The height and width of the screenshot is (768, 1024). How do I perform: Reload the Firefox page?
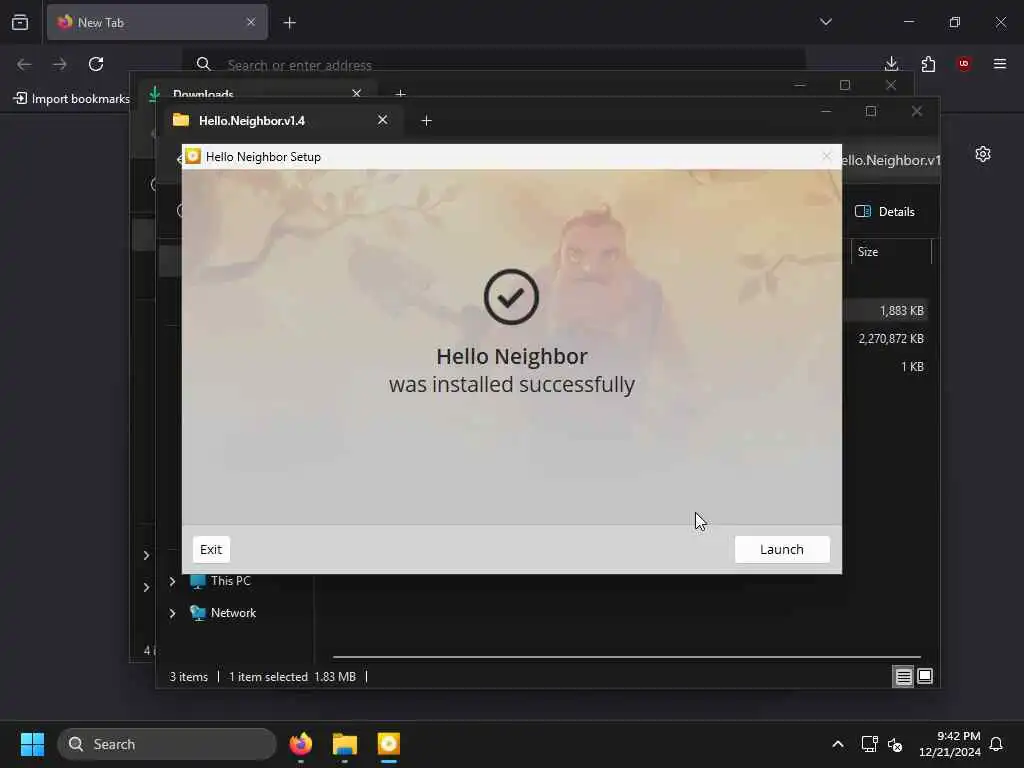(96, 64)
